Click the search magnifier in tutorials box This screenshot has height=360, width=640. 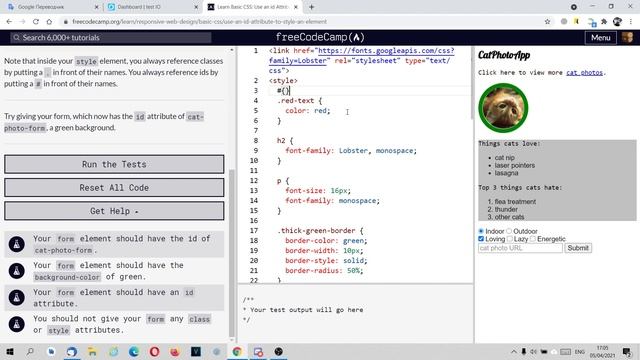(x=16, y=38)
